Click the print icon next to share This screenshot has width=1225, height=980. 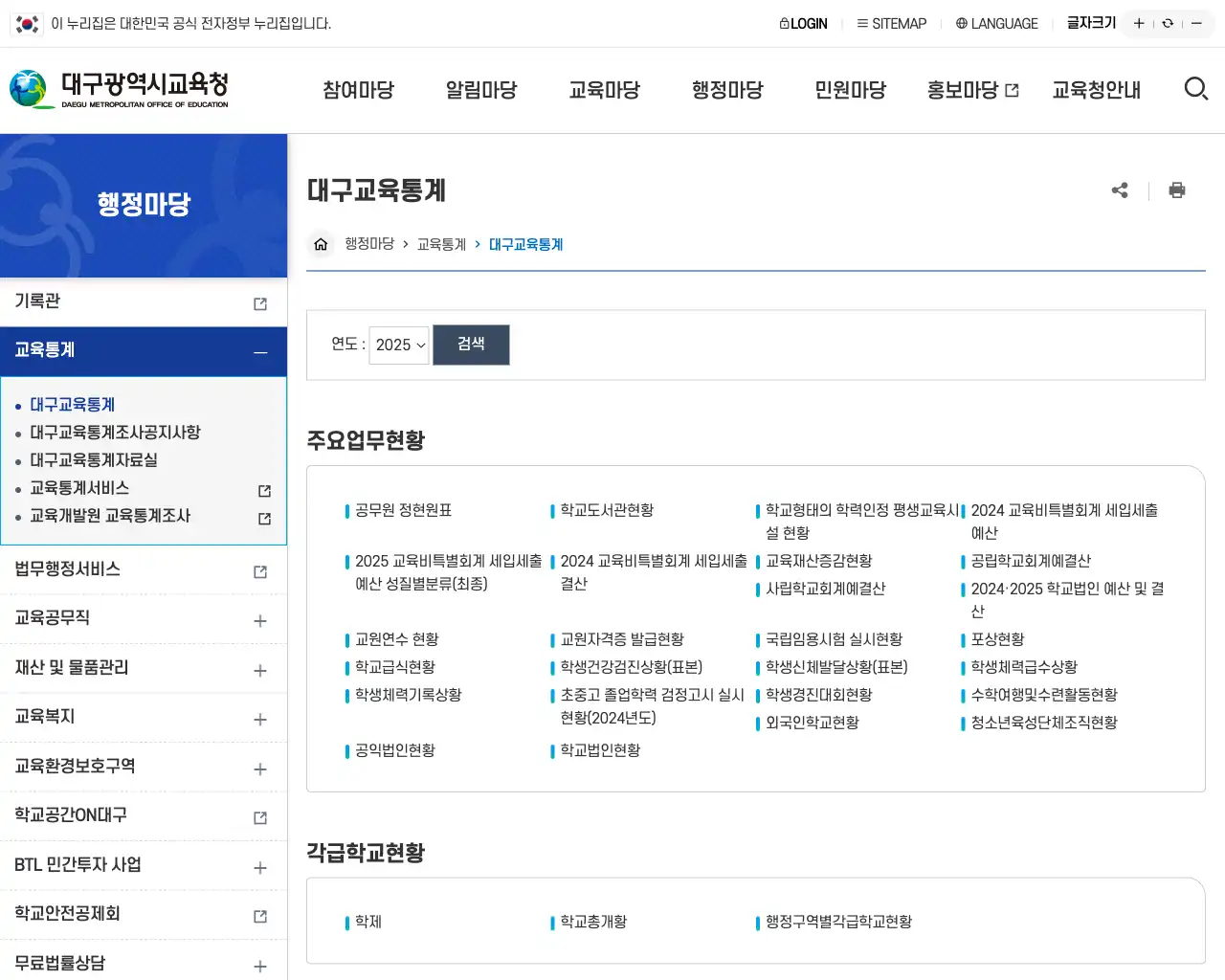1177,190
